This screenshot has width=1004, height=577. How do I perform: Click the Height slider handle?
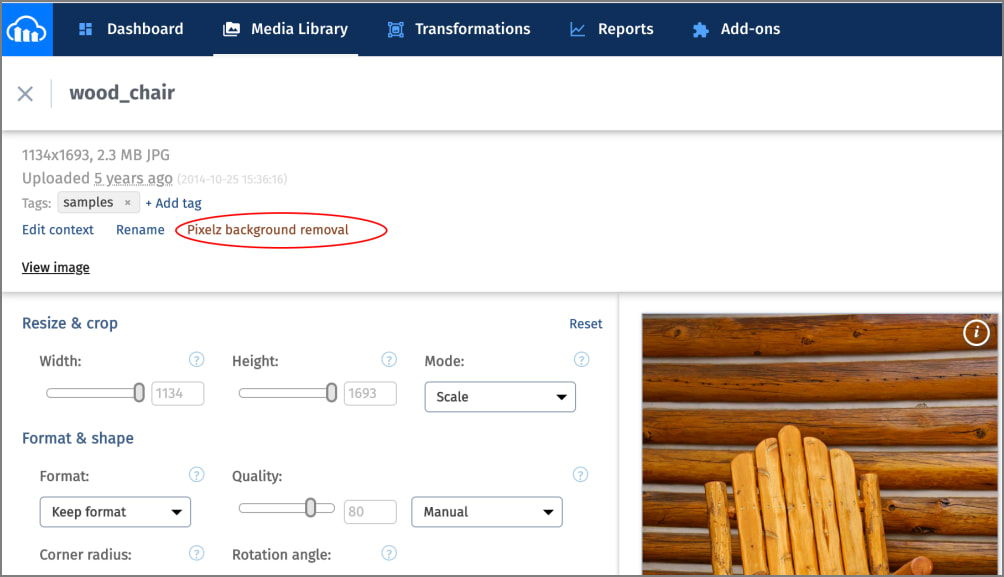click(331, 393)
